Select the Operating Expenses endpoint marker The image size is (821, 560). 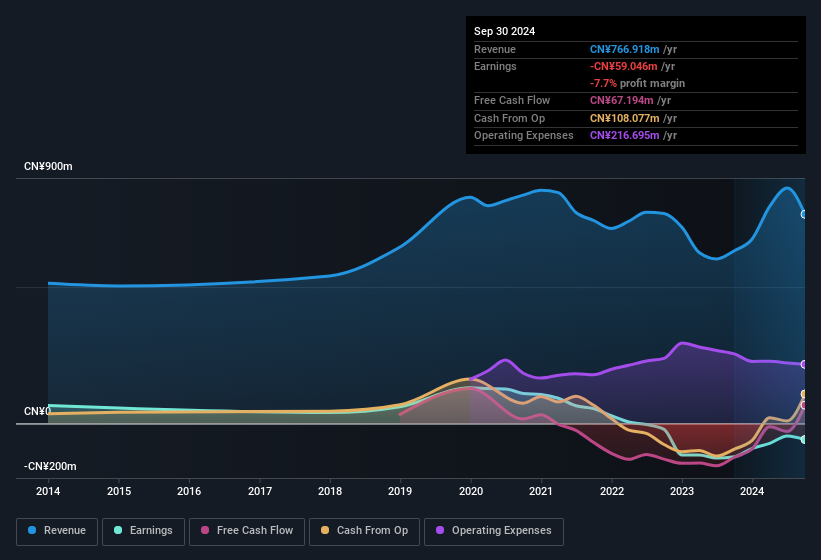804,364
